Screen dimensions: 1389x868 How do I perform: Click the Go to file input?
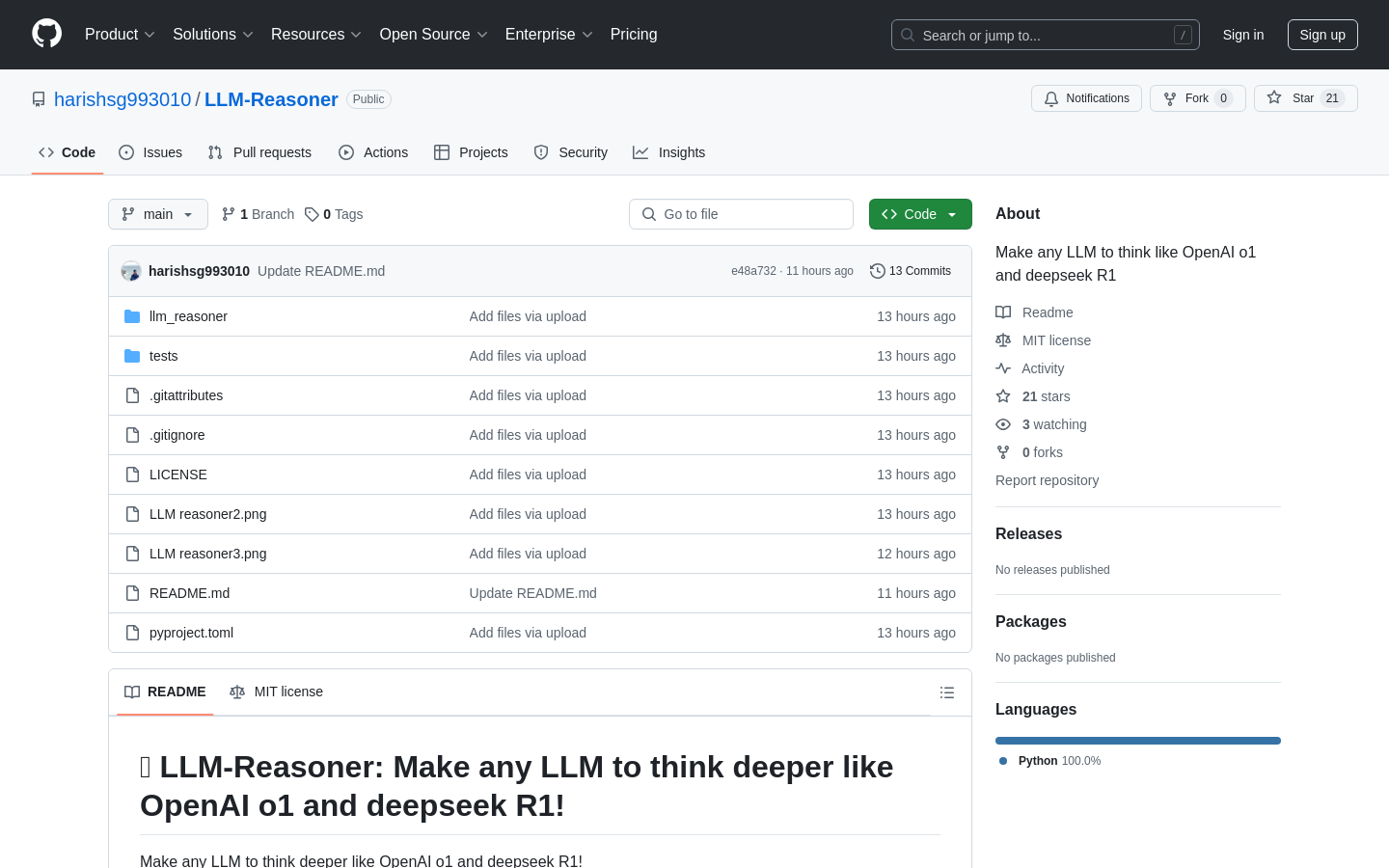pyautogui.click(x=741, y=214)
